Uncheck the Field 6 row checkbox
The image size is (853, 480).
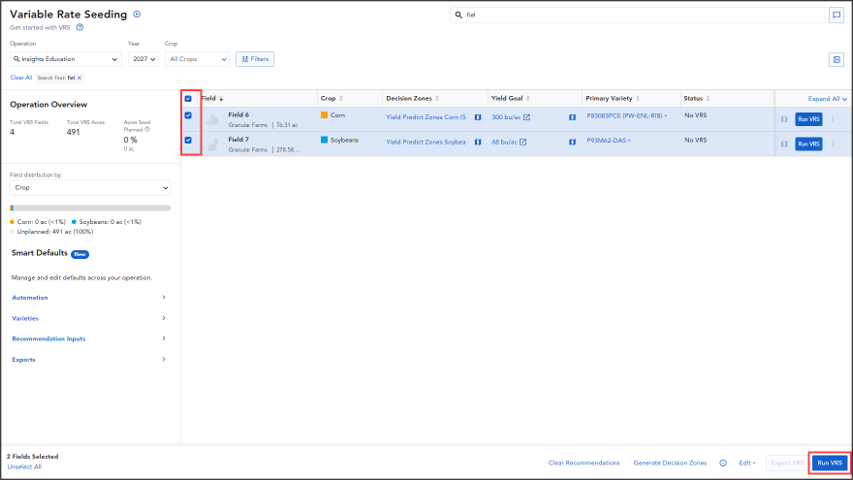pos(188,115)
